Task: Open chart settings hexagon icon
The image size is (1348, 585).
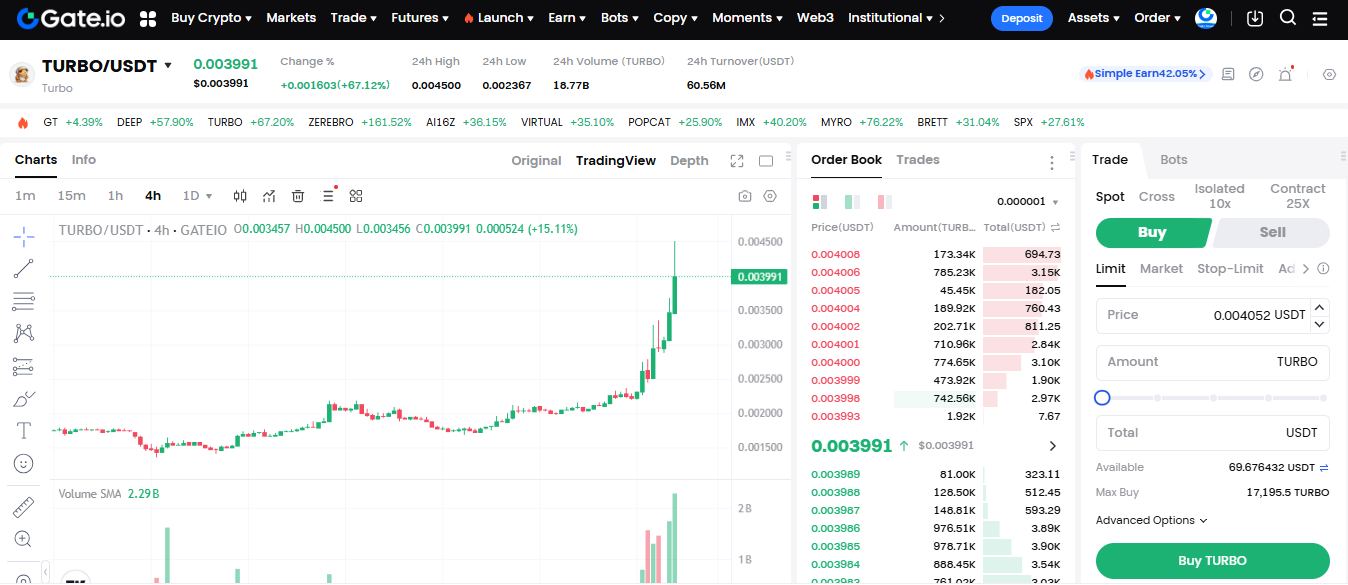Action: 769,196
